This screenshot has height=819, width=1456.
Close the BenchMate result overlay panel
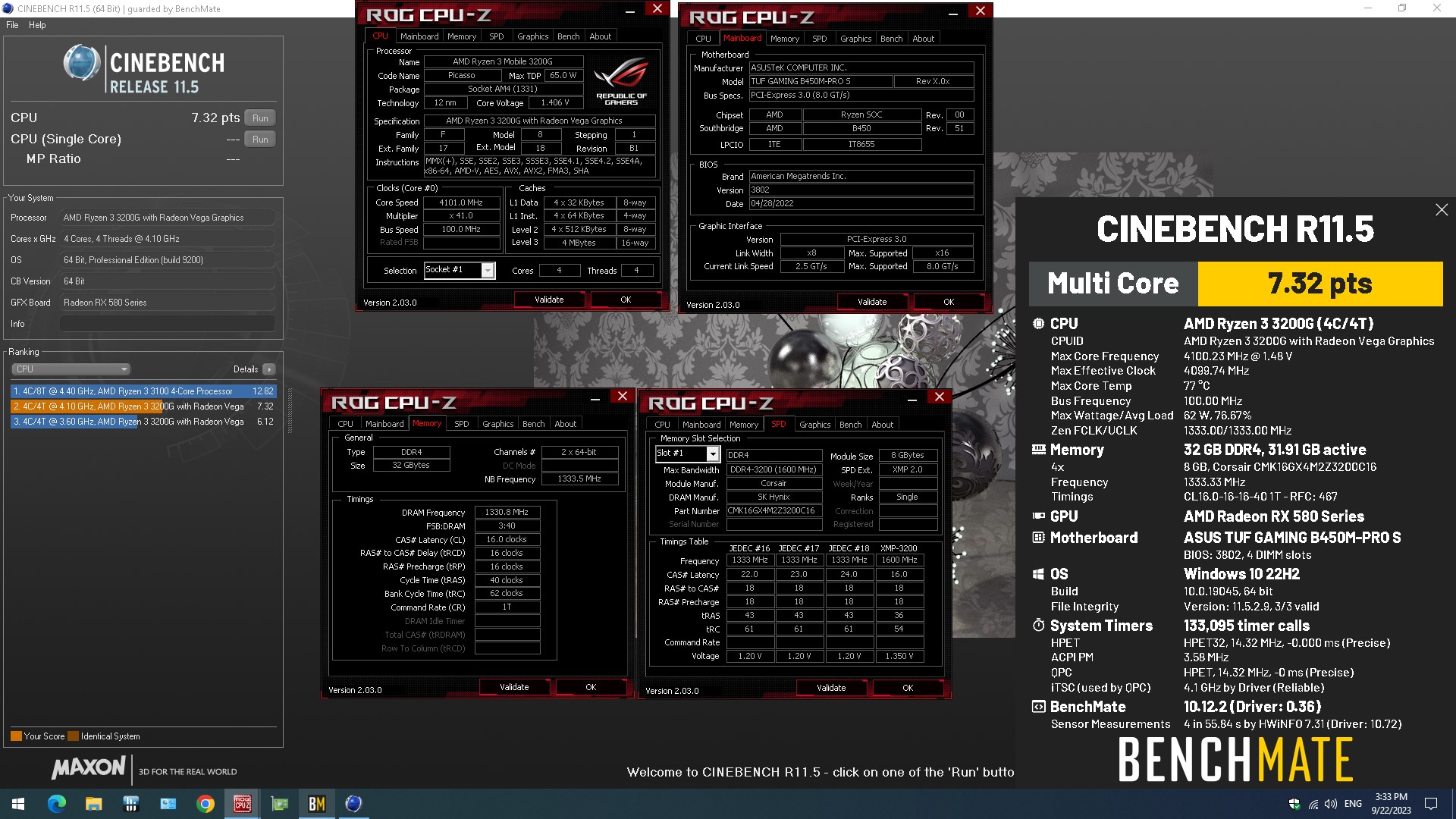point(1442,209)
